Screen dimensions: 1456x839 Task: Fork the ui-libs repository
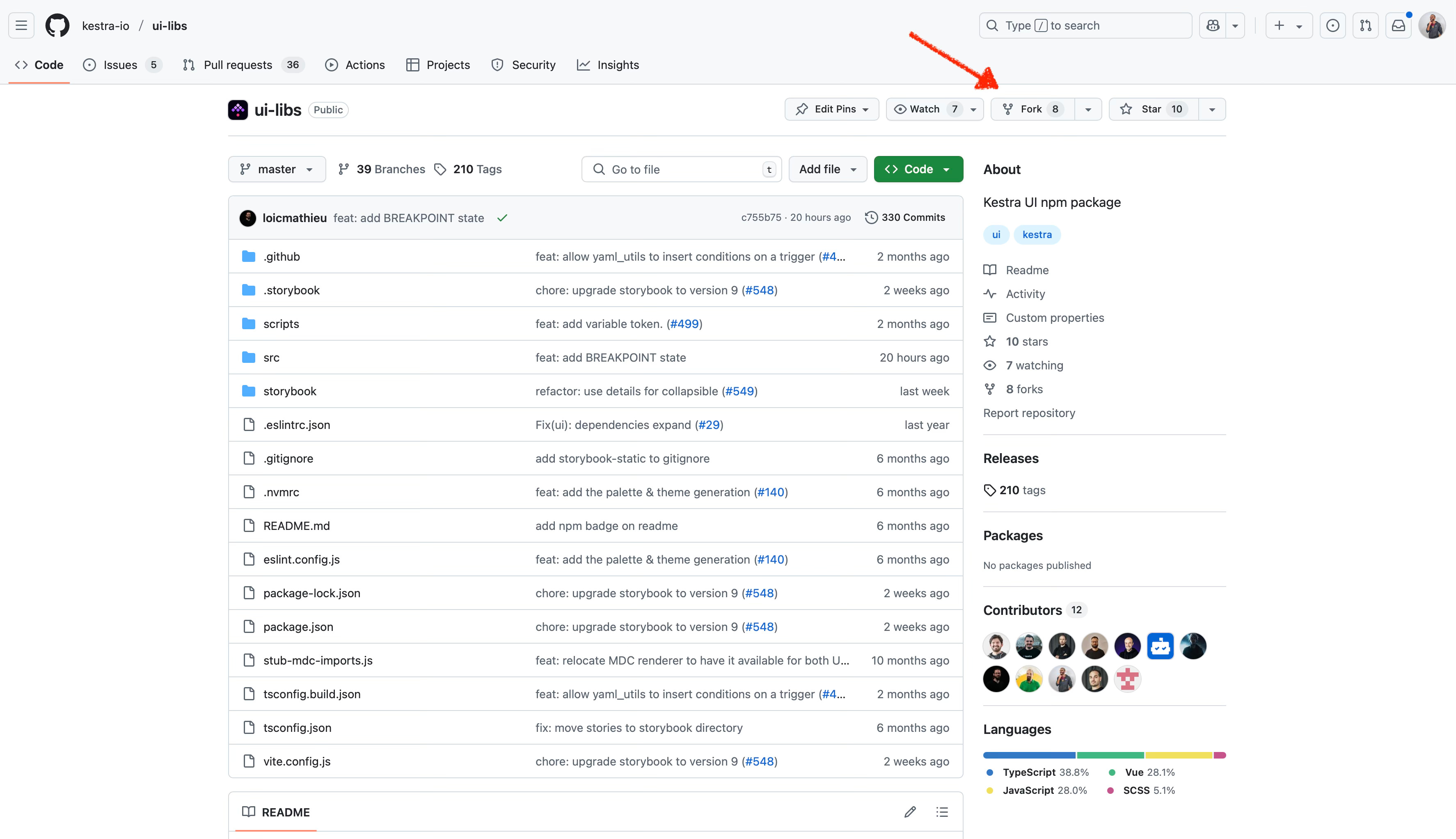tap(1032, 109)
